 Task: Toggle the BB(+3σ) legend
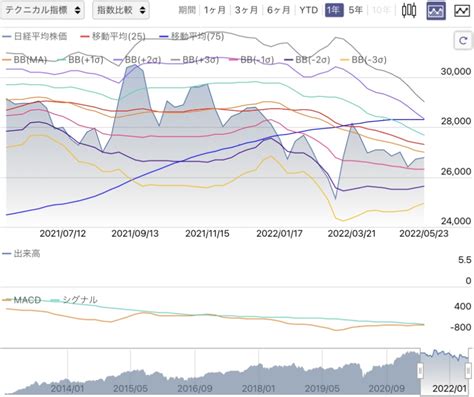click(x=195, y=60)
